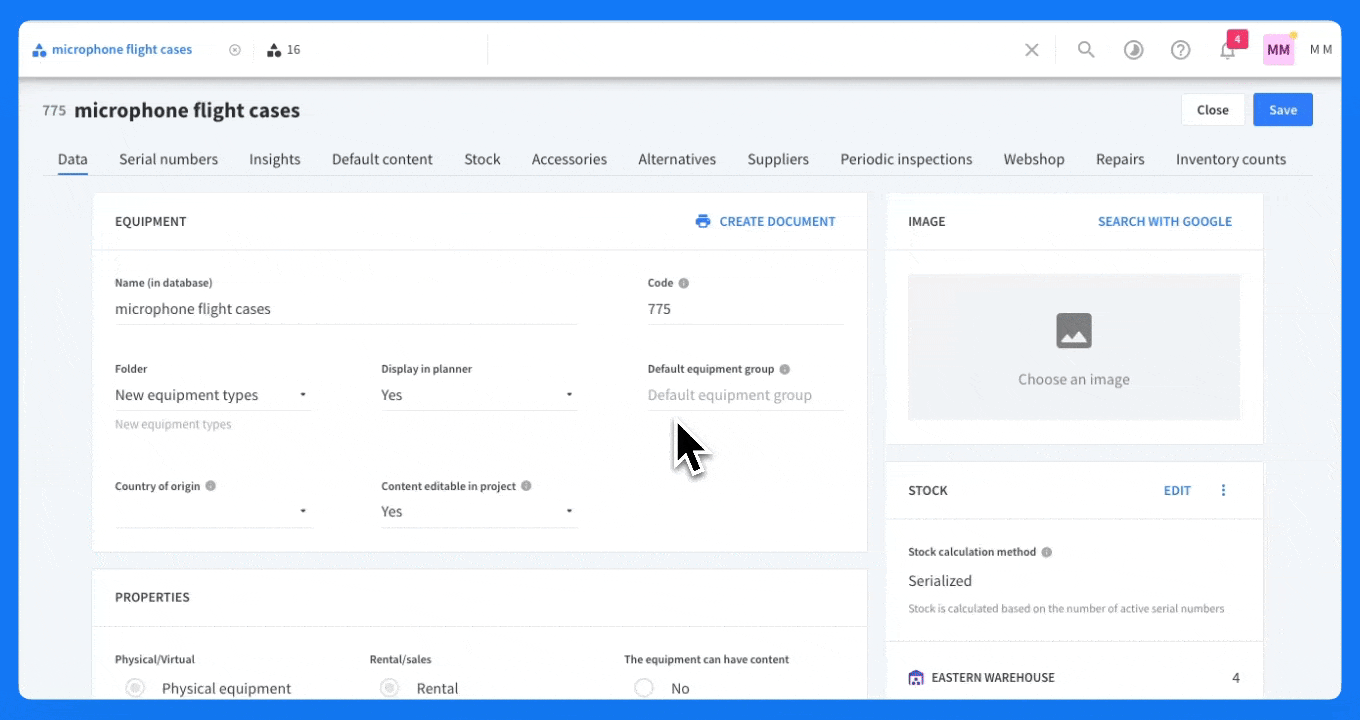The image size is (1360, 720).
Task: Click the Code field info icon
Action: tap(682, 283)
